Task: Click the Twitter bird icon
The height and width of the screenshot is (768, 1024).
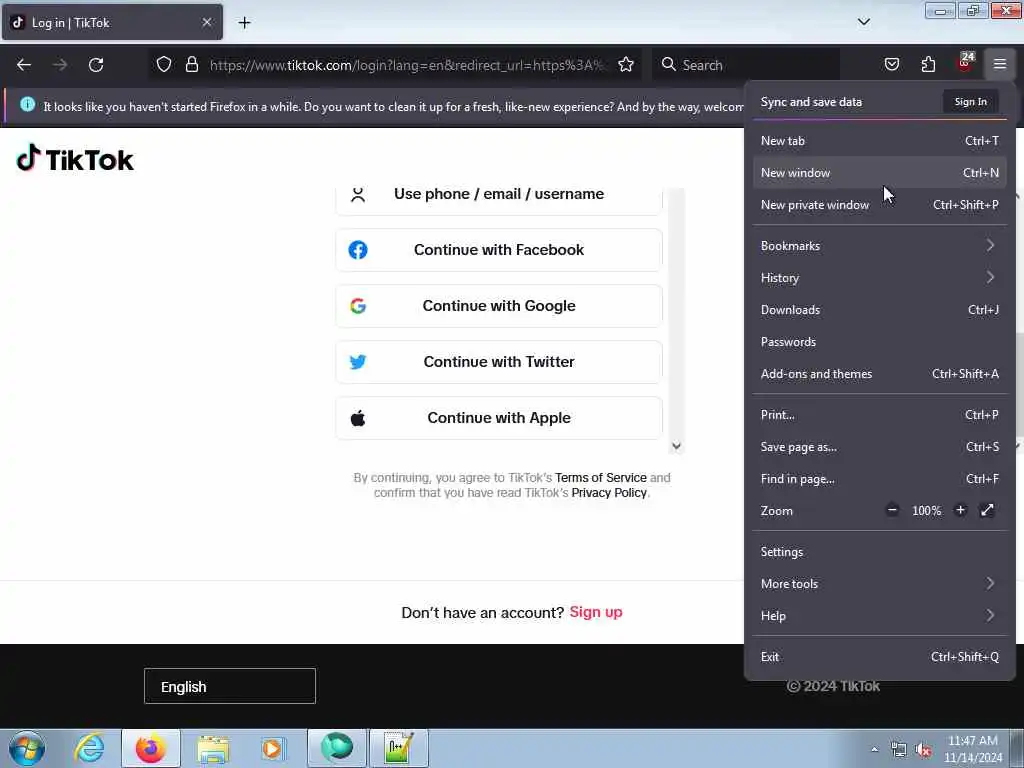Action: (x=358, y=362)
